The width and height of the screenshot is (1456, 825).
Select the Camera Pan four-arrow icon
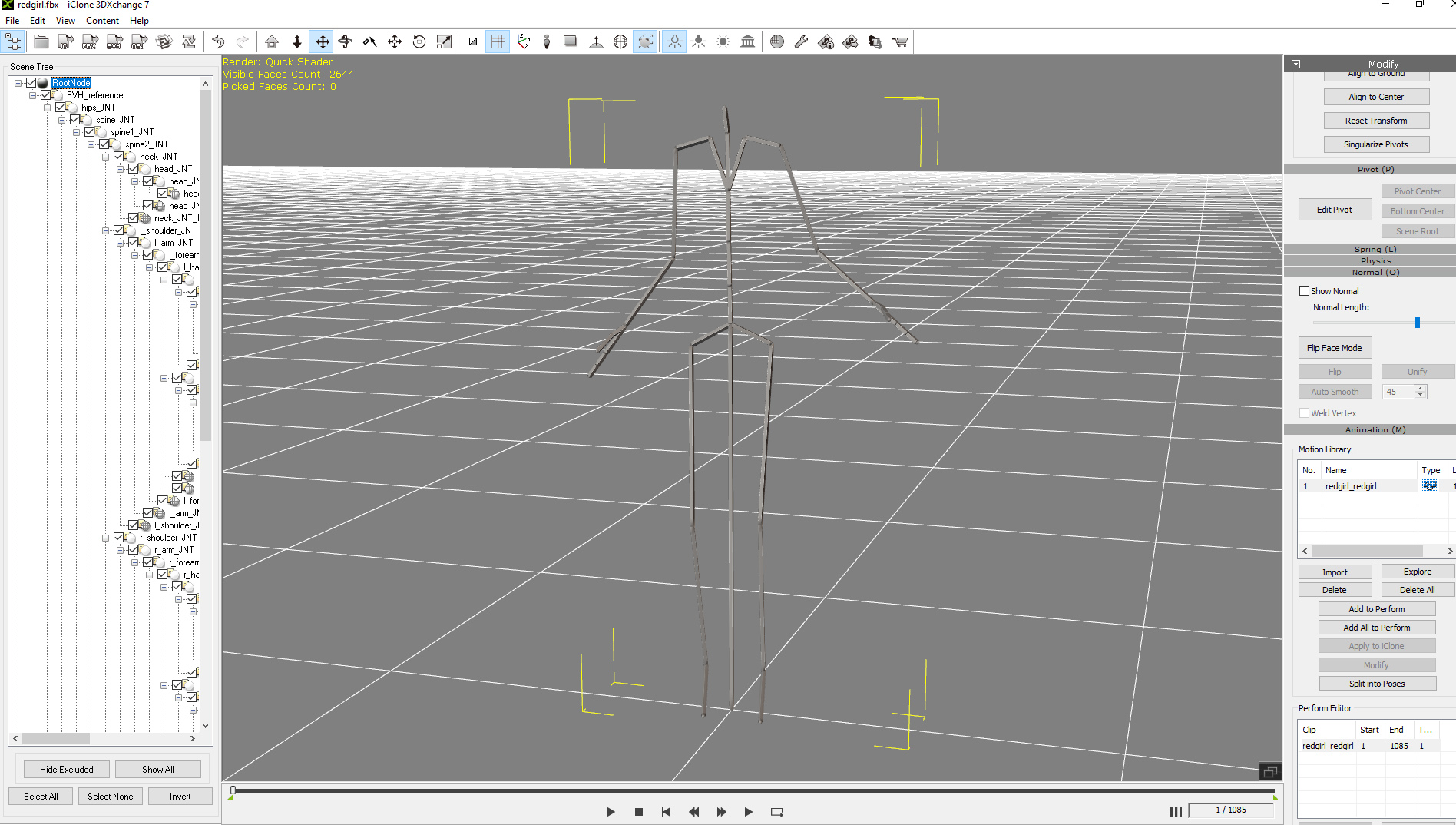[x=395, y=42]
